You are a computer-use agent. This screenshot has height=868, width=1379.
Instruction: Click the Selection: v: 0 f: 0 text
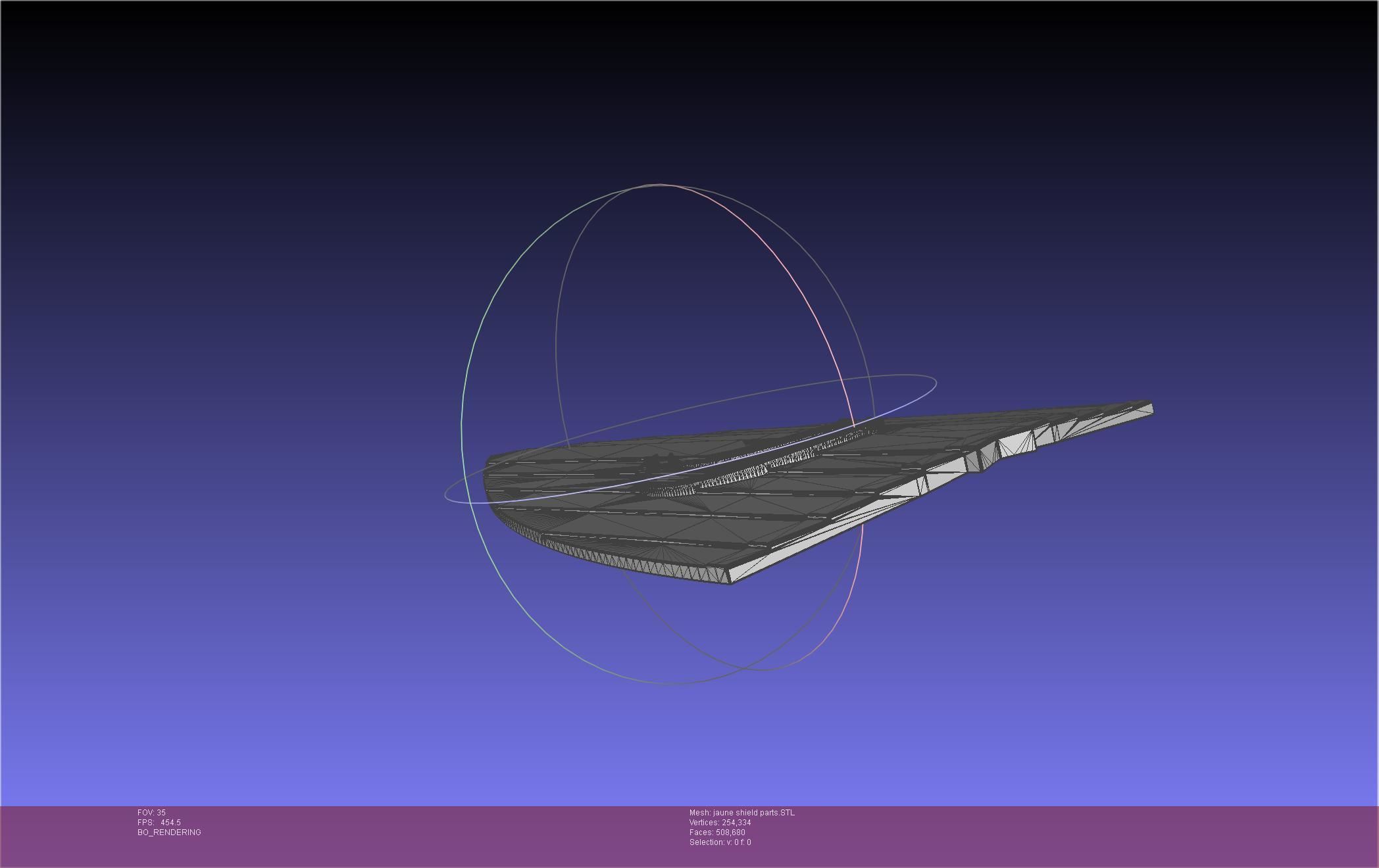click(720, 842)
